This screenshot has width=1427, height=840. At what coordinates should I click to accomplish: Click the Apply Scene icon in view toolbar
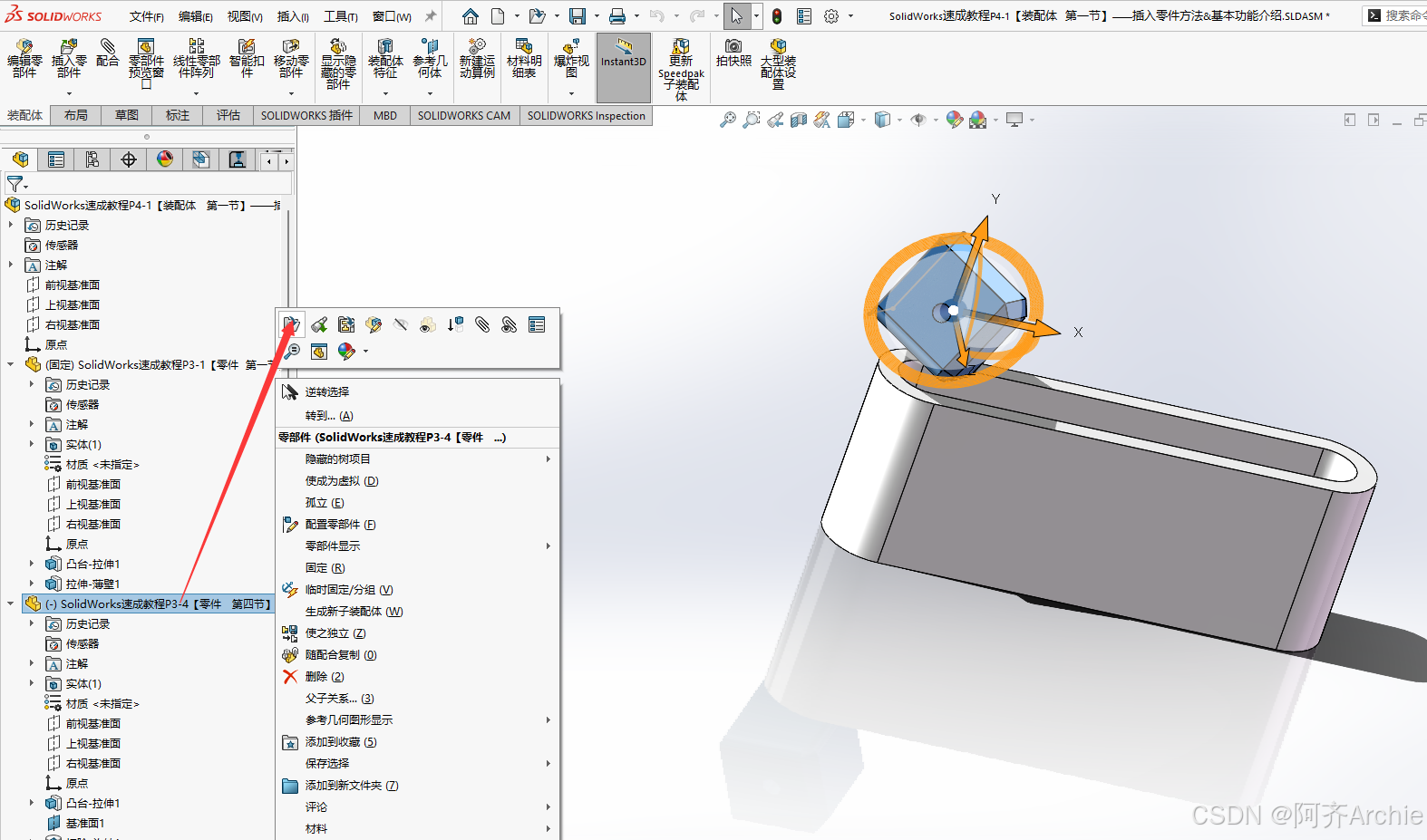[977, 120]
